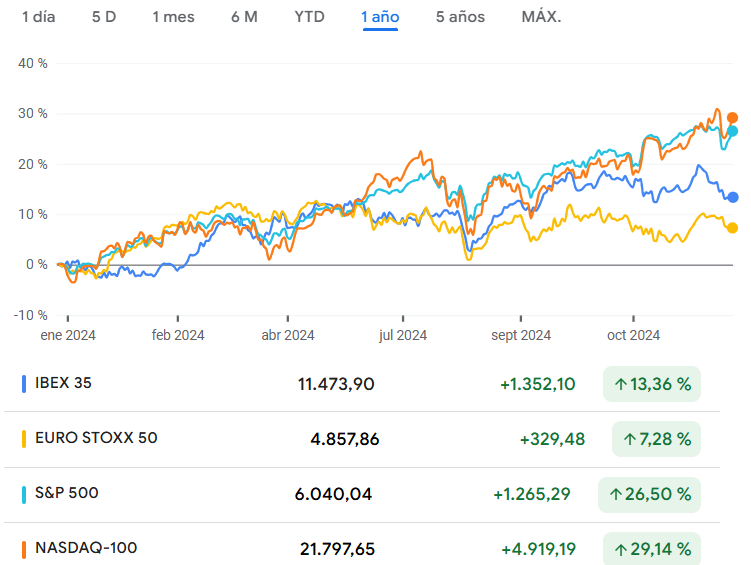Select the 1 día time range tab
Viewport: 751px width, 565px height.
pos(39,17)
